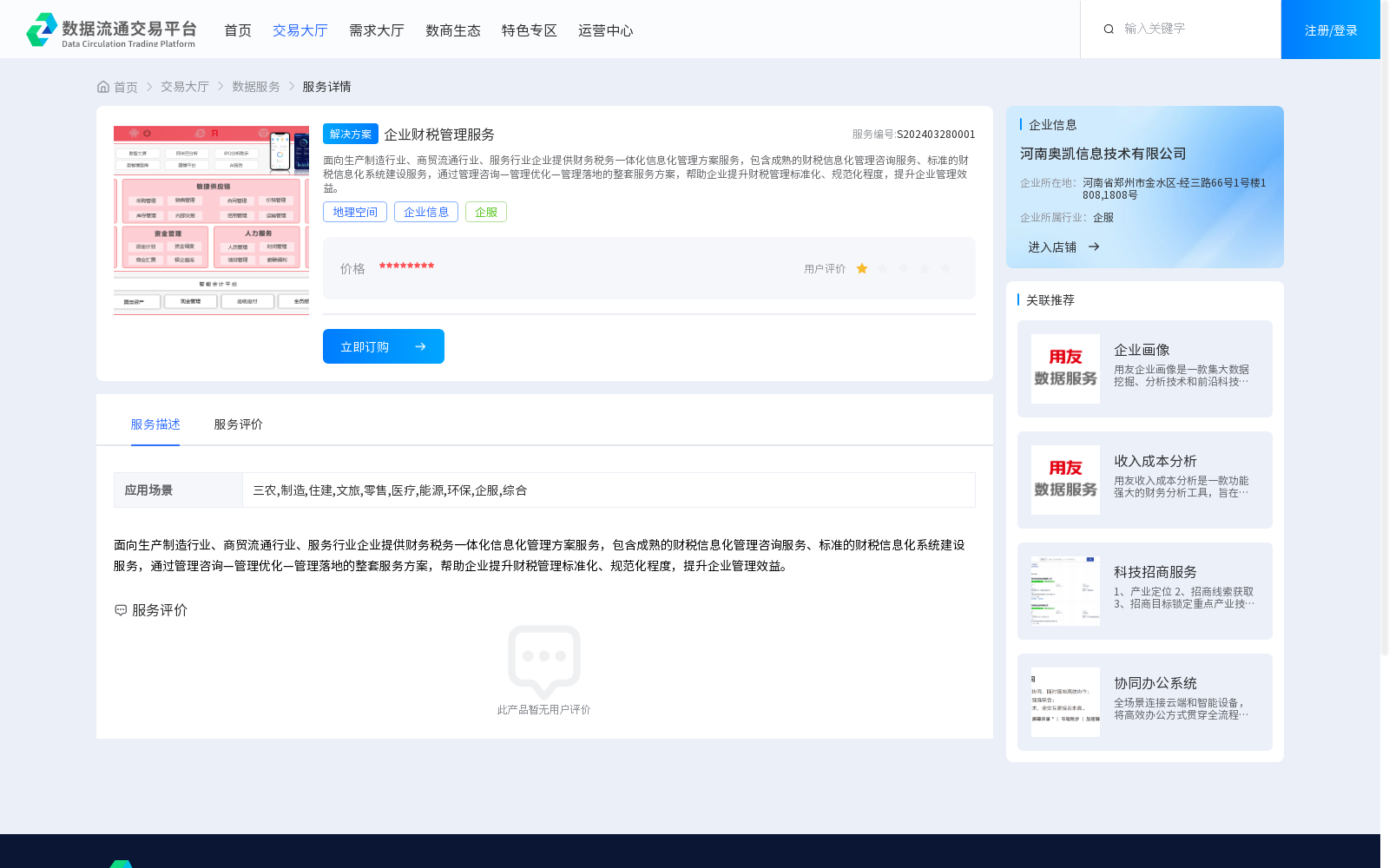
Task: Switch to the 服务描述 tab
Action: [x=155, y=424]
